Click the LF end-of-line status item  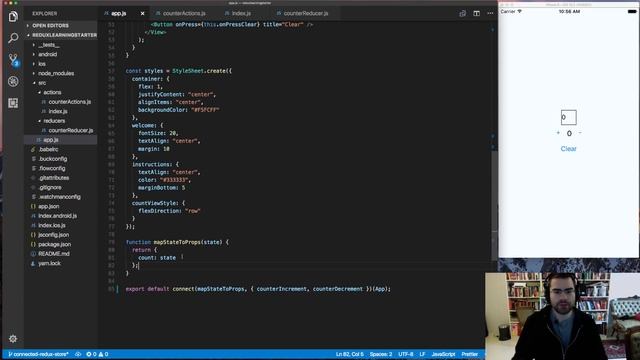422,354
